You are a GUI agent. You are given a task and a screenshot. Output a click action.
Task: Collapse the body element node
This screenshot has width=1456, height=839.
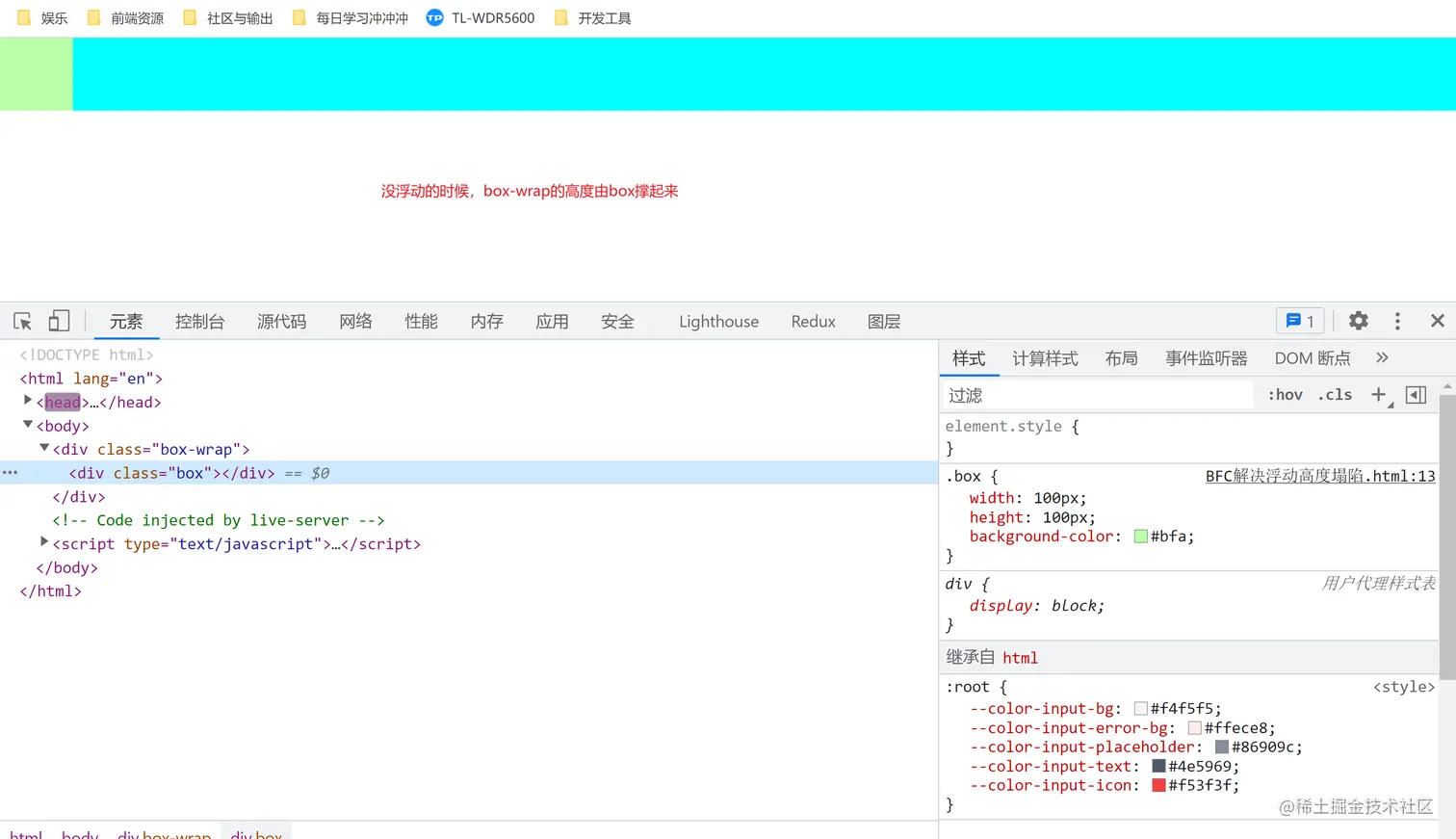tap(28, 425)
